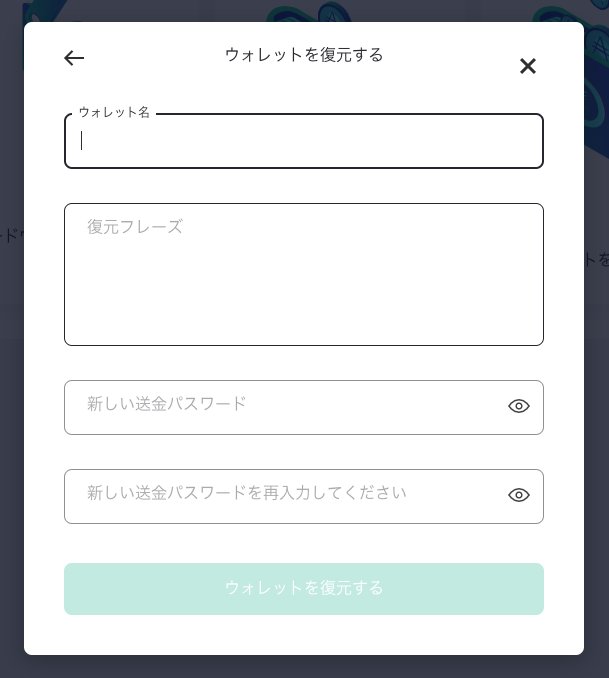
Task: Focus the ウォレット名 input field
Action: (304, 141)
